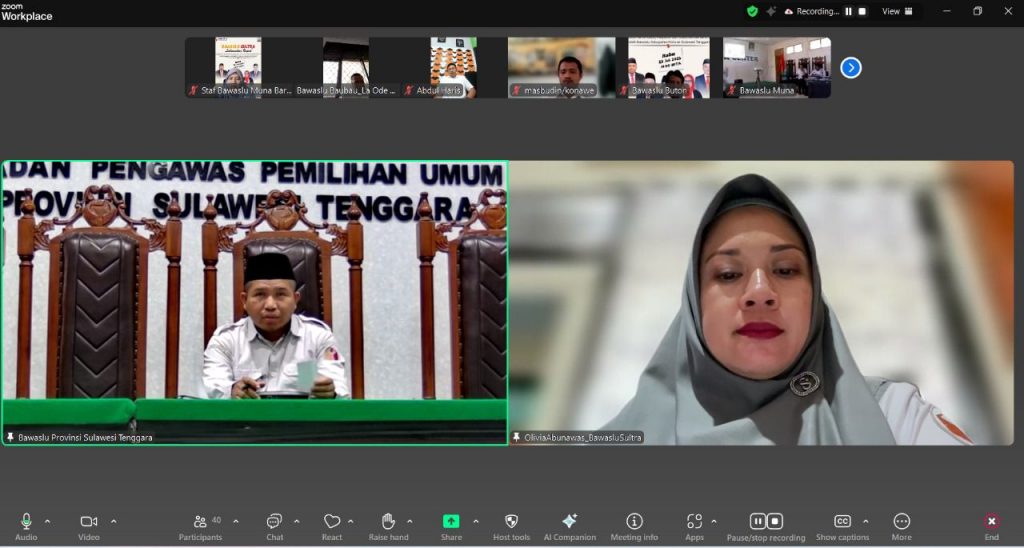This screenshot has width=1024, height=548.
Task: Start sharing with green Share button
Action: pyautogui.click(x=451, y=522)
